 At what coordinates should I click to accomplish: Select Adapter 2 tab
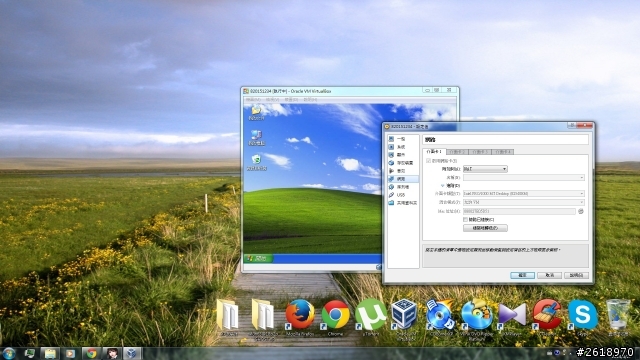458,152
